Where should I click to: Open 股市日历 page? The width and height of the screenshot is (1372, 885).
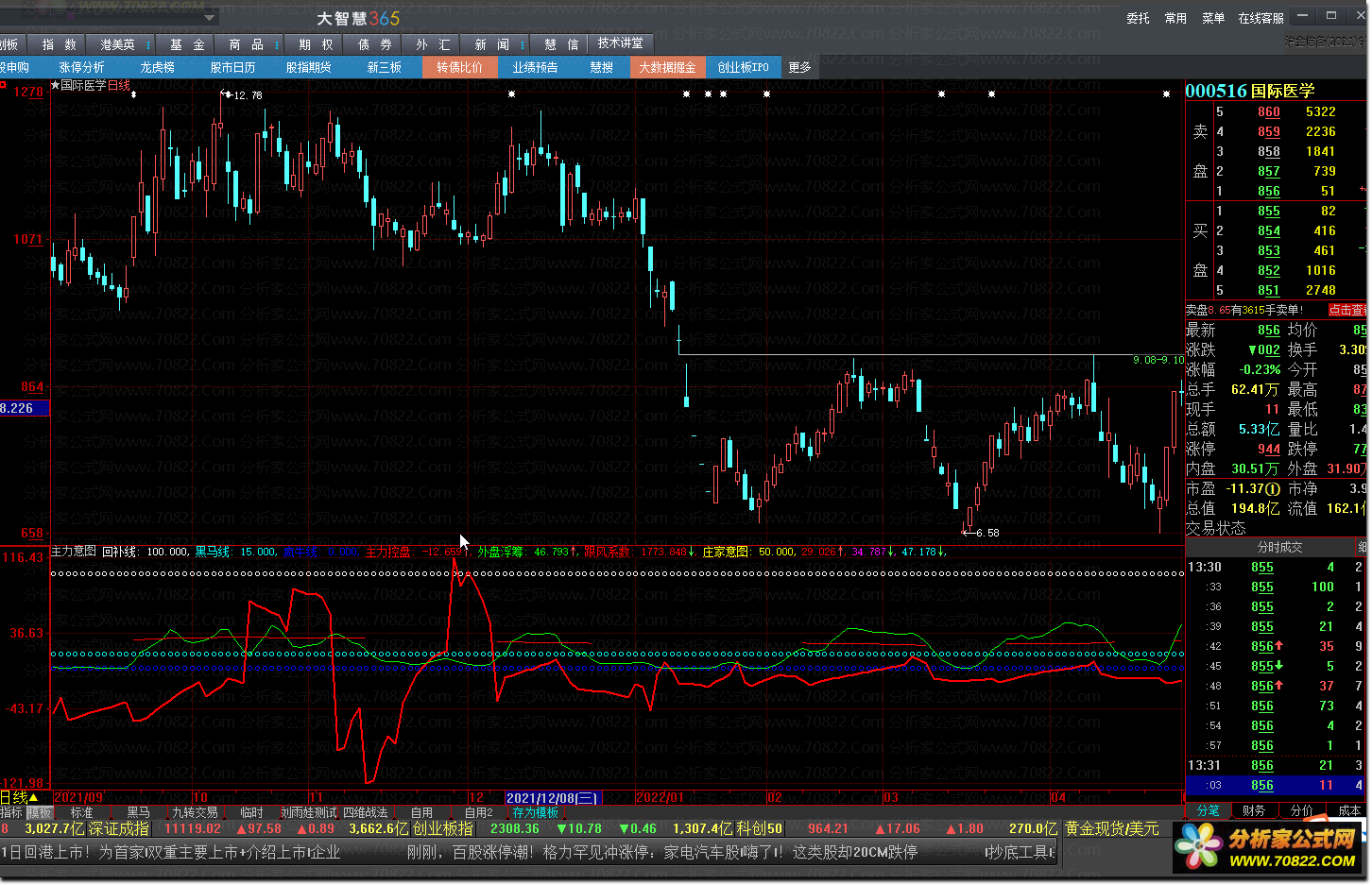pos(232,67)
